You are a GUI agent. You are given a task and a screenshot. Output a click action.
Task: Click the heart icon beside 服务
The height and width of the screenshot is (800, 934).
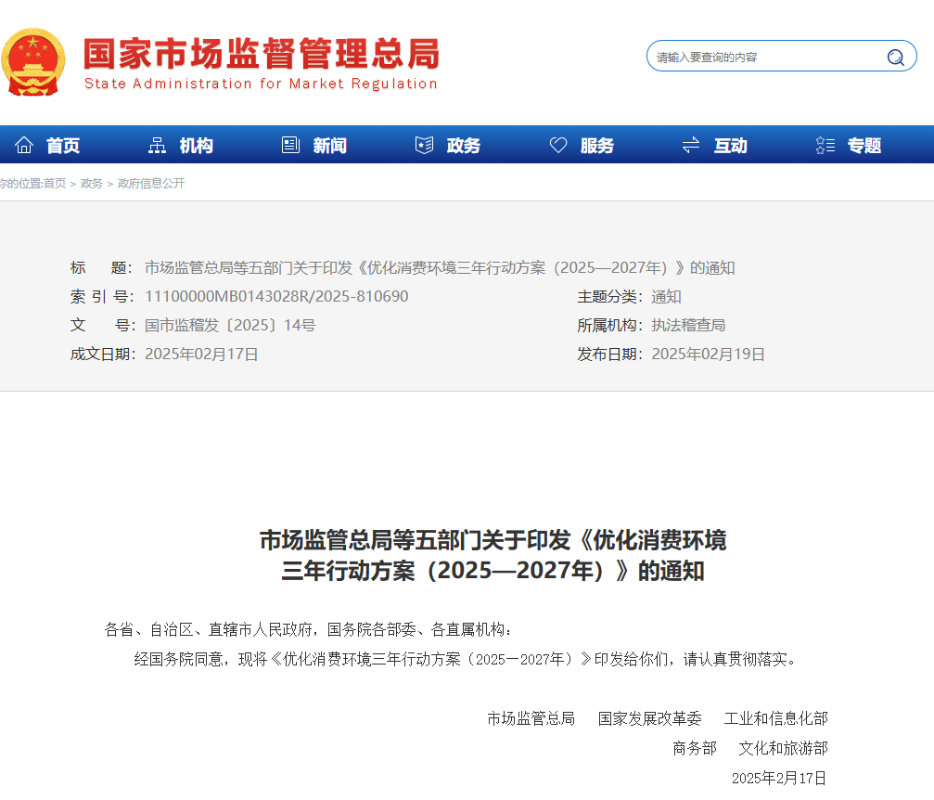coord(558,145)
